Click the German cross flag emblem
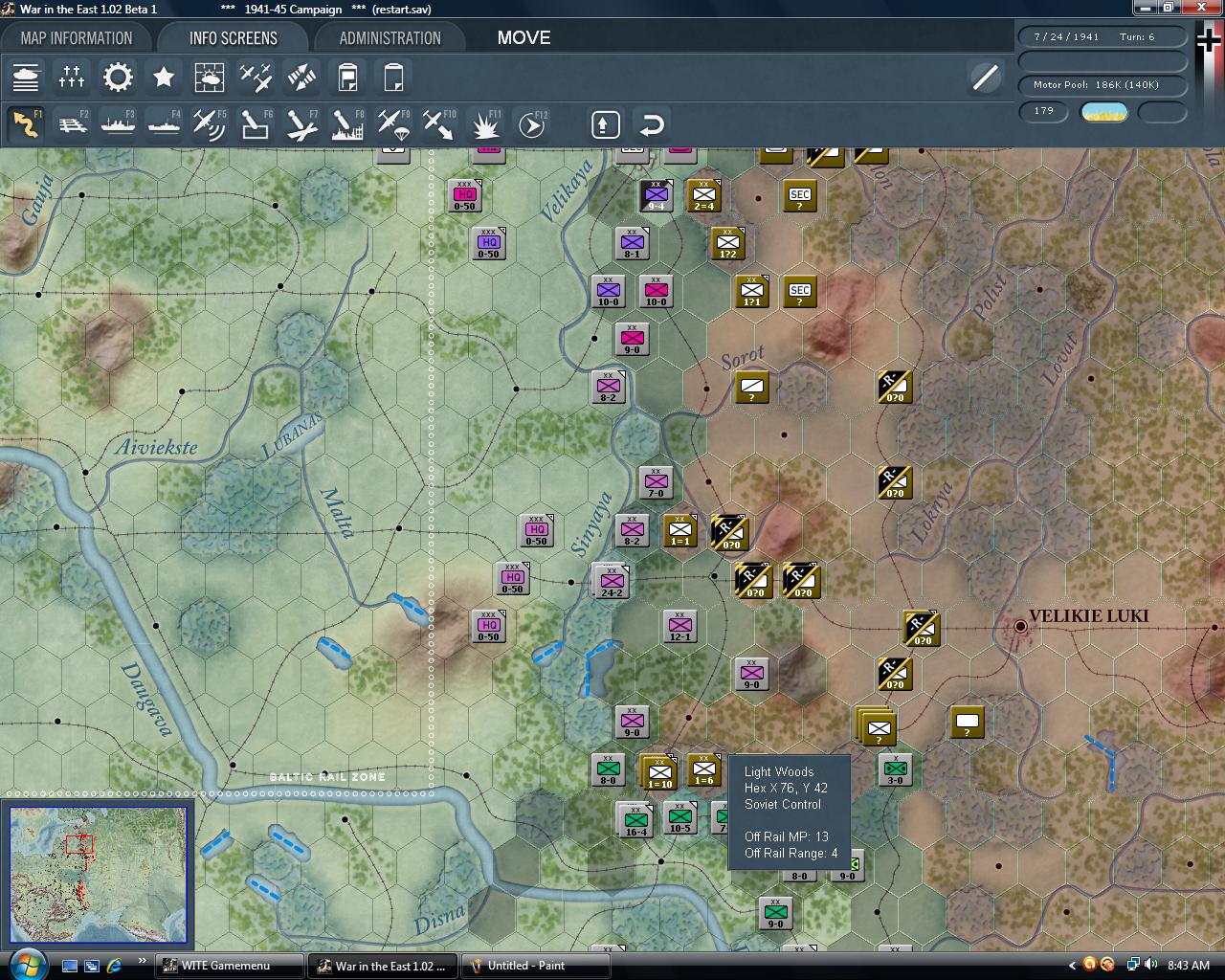This screenshot has width=1225, height=980. [1209, 40]
